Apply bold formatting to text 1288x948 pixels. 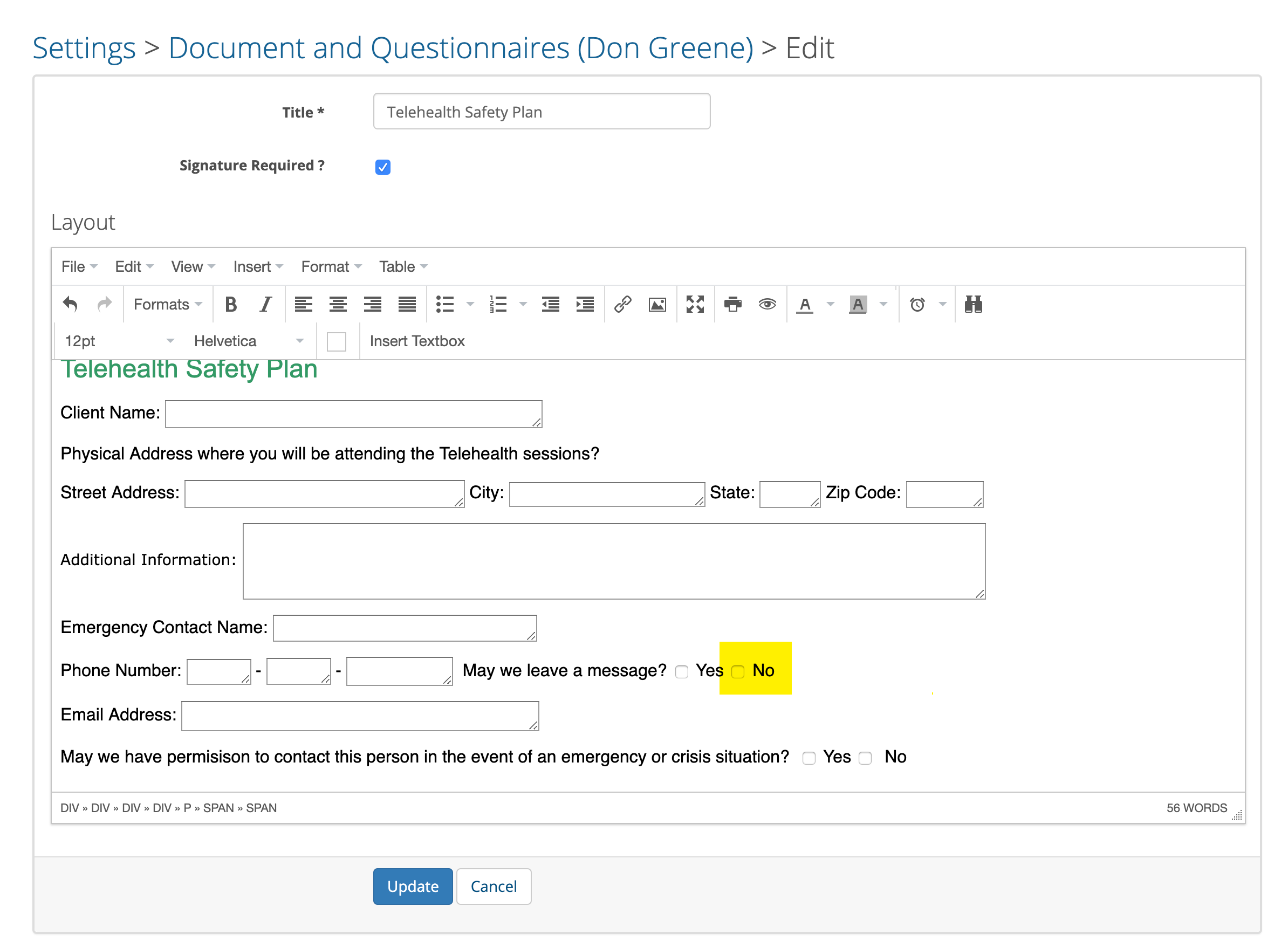point(231,304)
